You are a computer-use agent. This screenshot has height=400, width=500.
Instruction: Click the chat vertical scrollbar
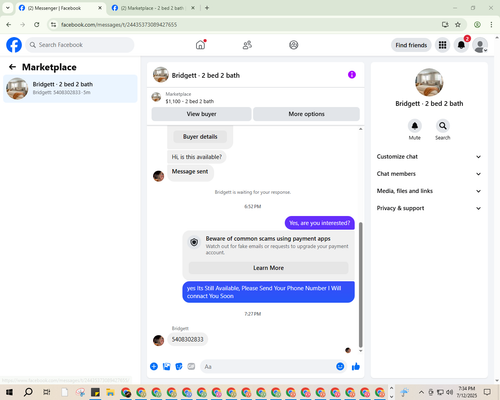[x=360, y=284]
